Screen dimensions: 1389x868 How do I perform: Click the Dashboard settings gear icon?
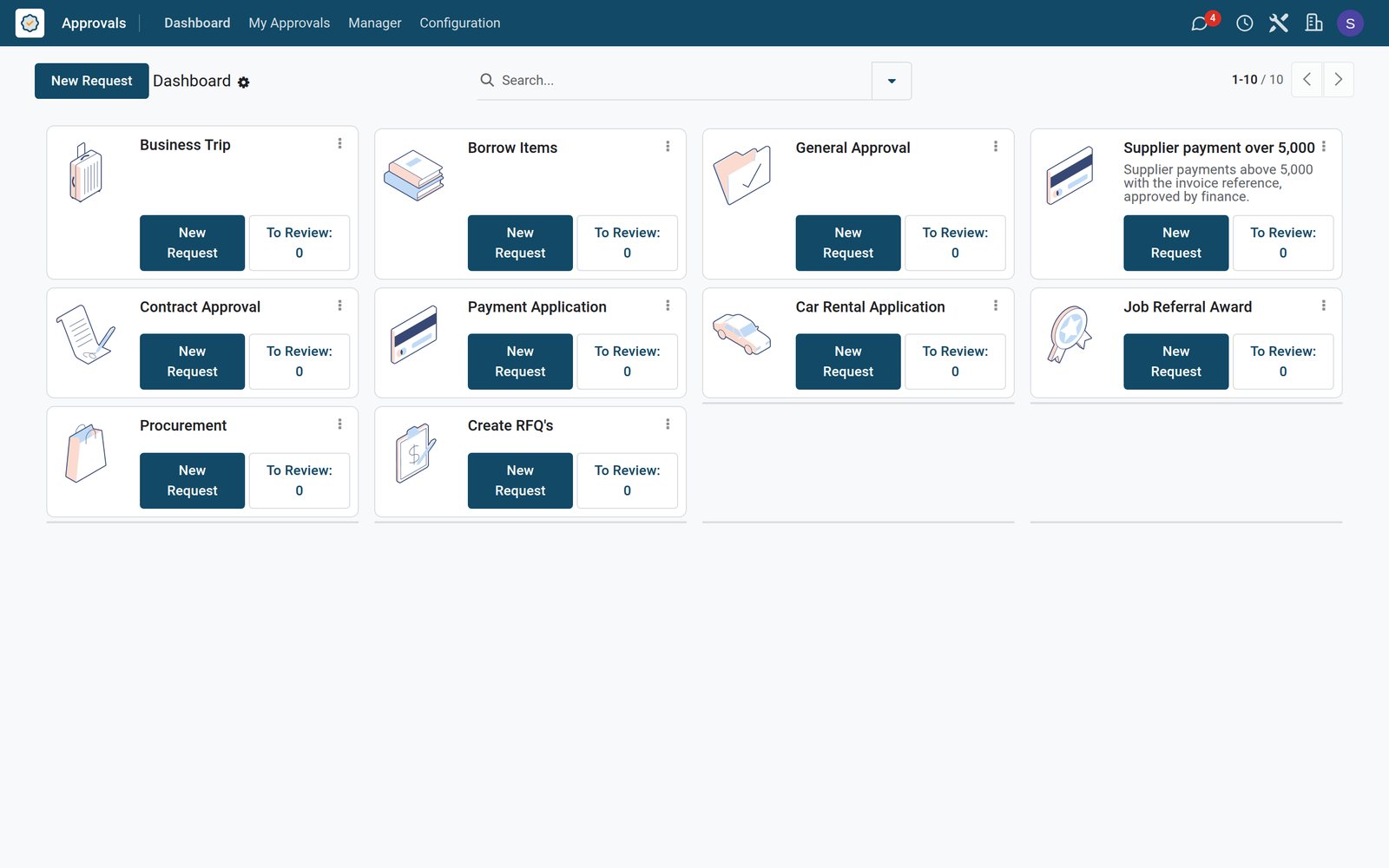tap(244, 82)
